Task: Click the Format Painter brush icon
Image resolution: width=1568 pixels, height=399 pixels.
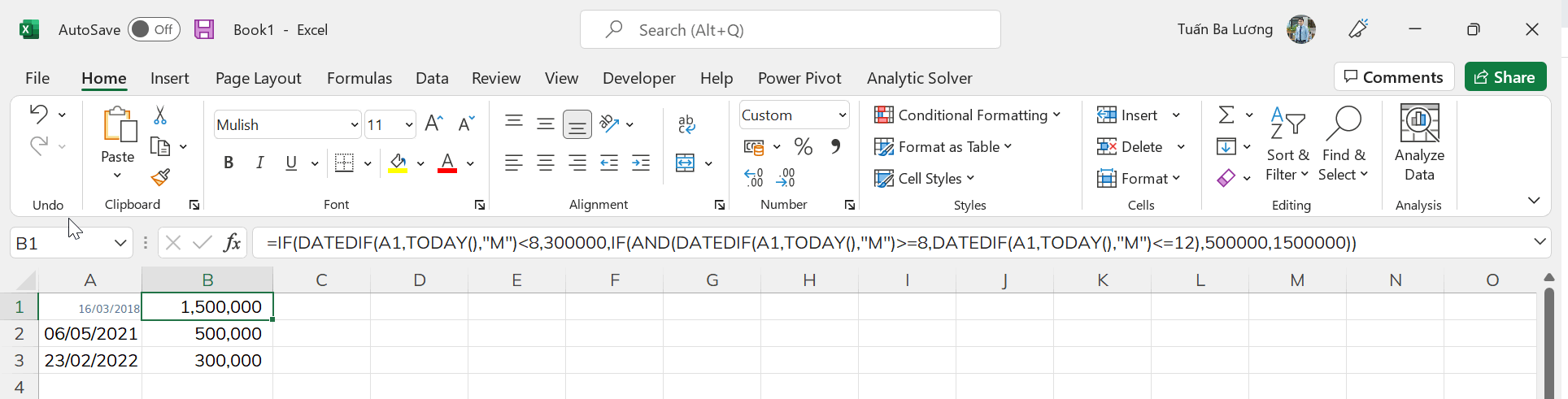Action: 160,177
